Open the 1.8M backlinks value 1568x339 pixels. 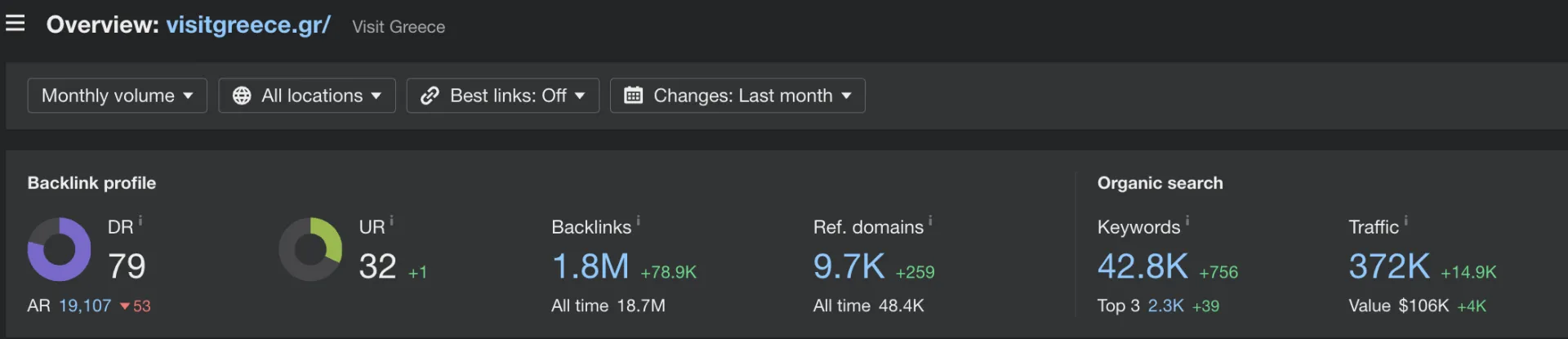coord(590,266)
